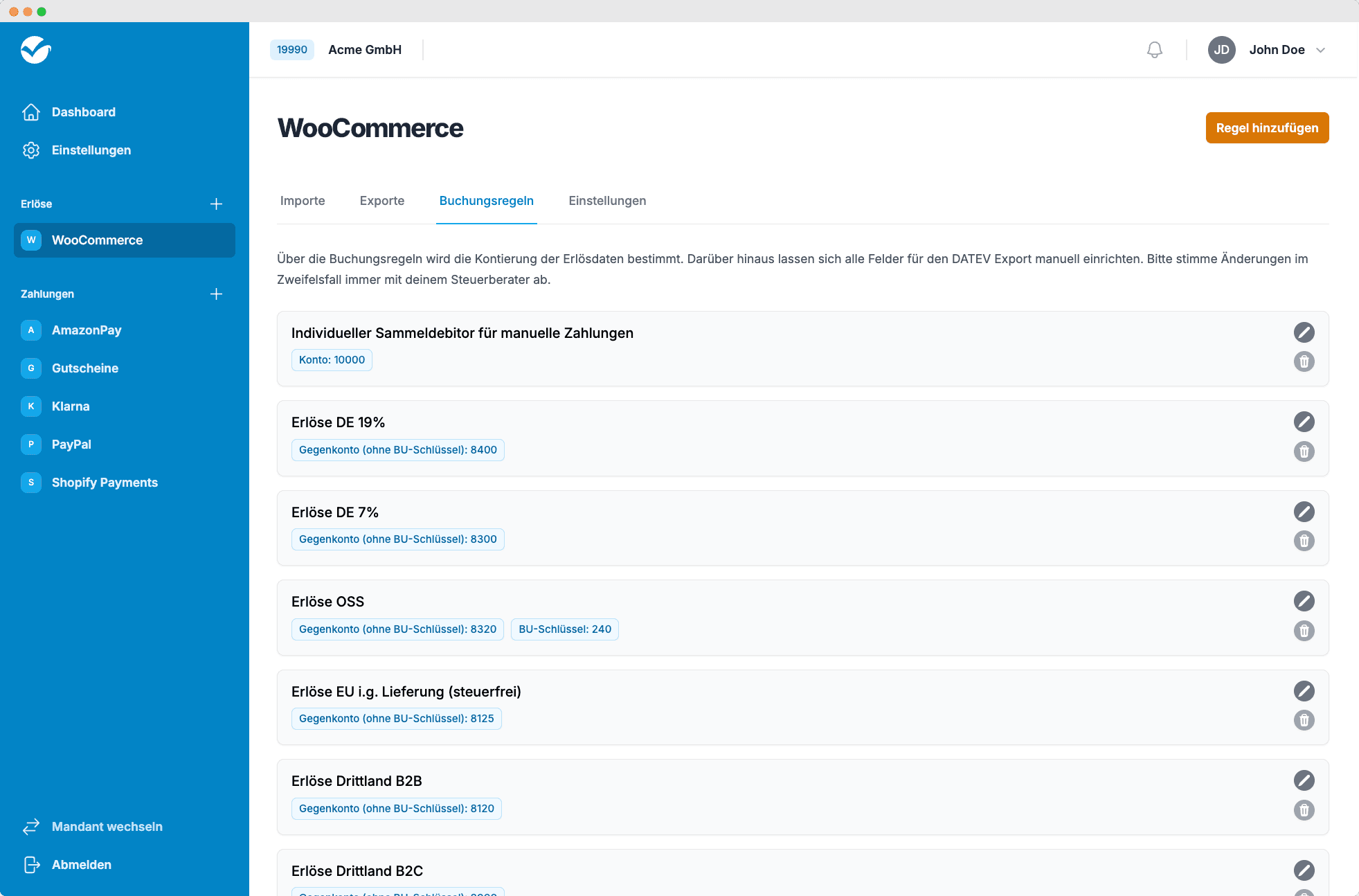Click Gegenkonto 8300 tag
The image size is (1359, 896).
[x=398, y=539]
